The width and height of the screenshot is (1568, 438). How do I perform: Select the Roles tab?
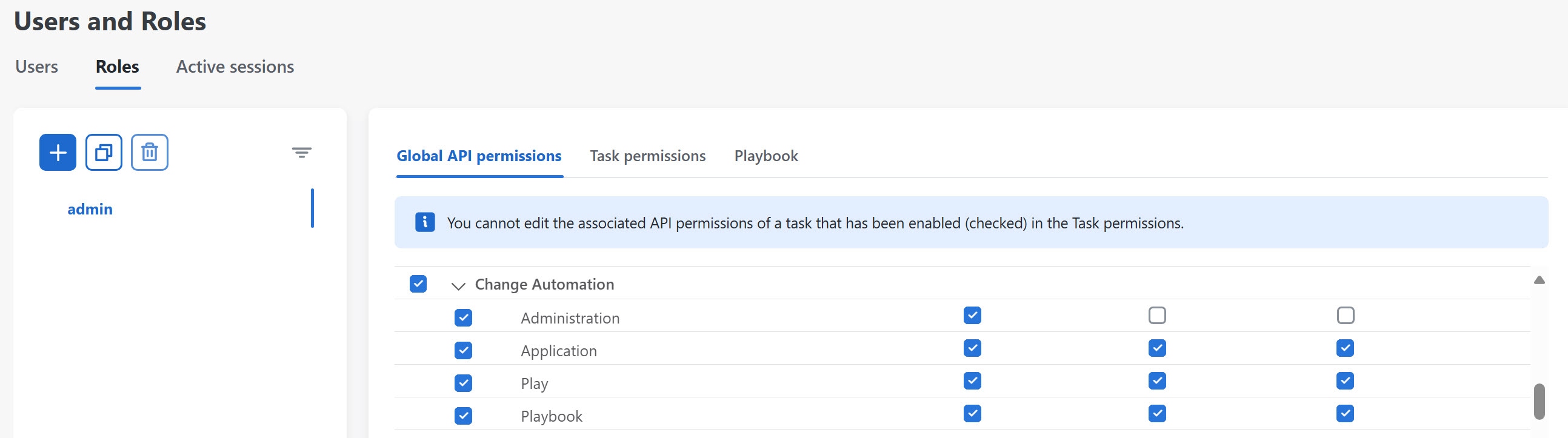click(118, 66)
